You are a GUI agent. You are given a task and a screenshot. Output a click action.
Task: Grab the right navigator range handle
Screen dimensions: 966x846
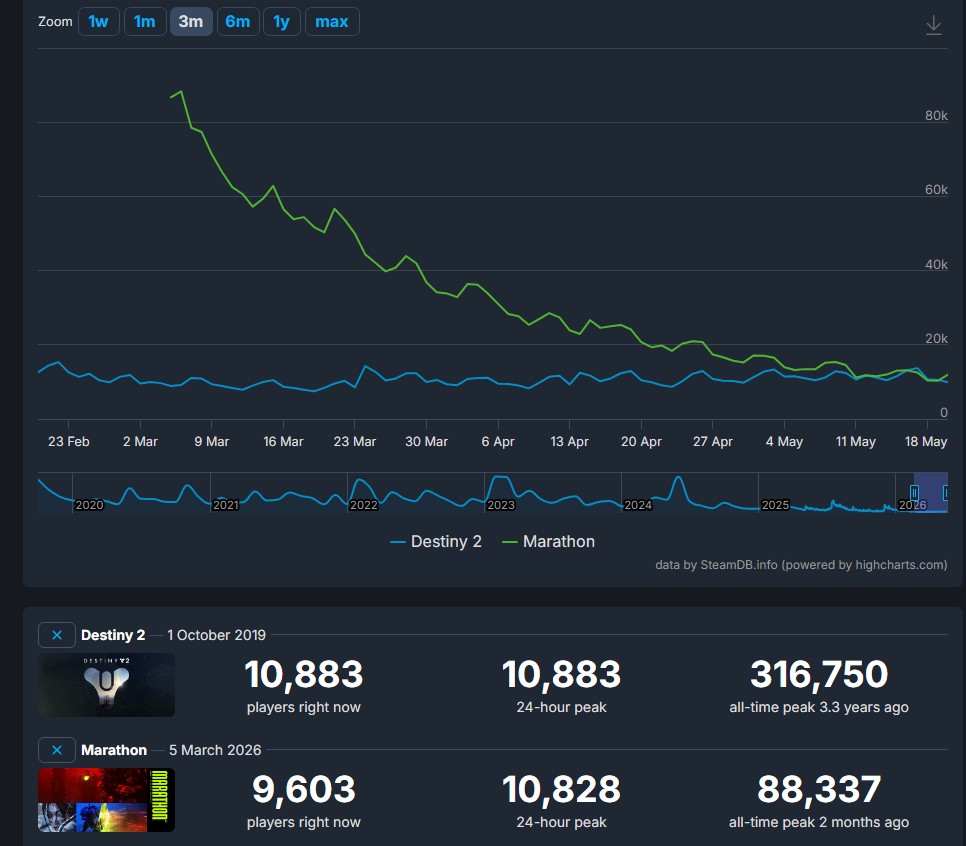[x=946, y=492]
